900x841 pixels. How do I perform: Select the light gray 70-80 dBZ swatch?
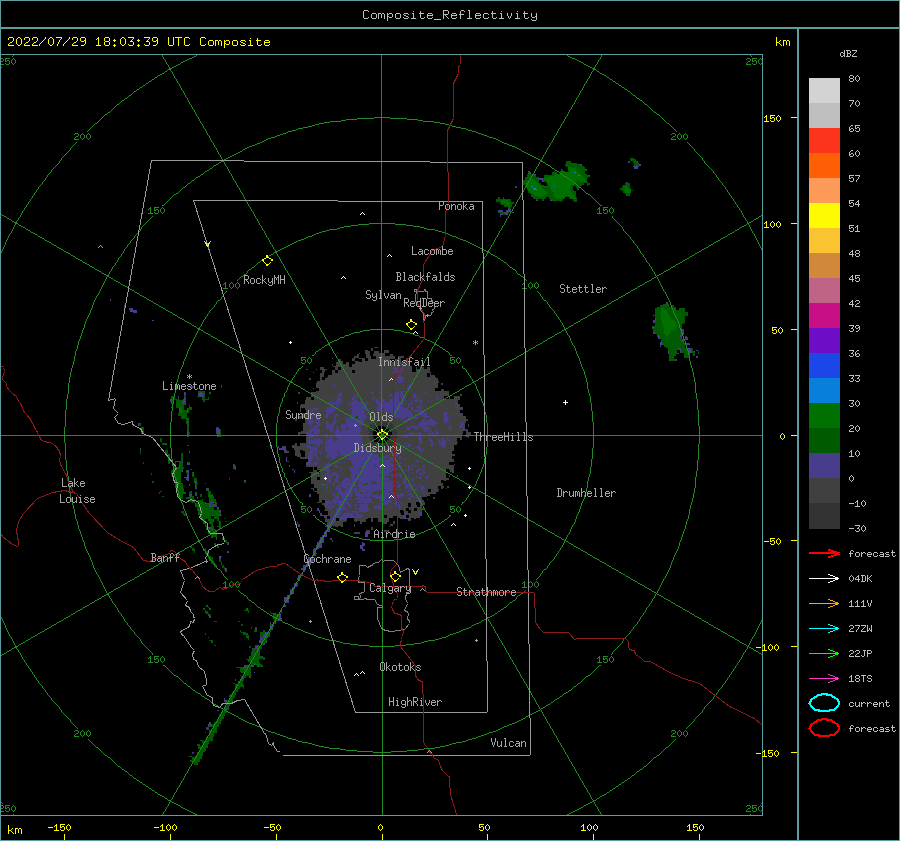pos(824,91)
